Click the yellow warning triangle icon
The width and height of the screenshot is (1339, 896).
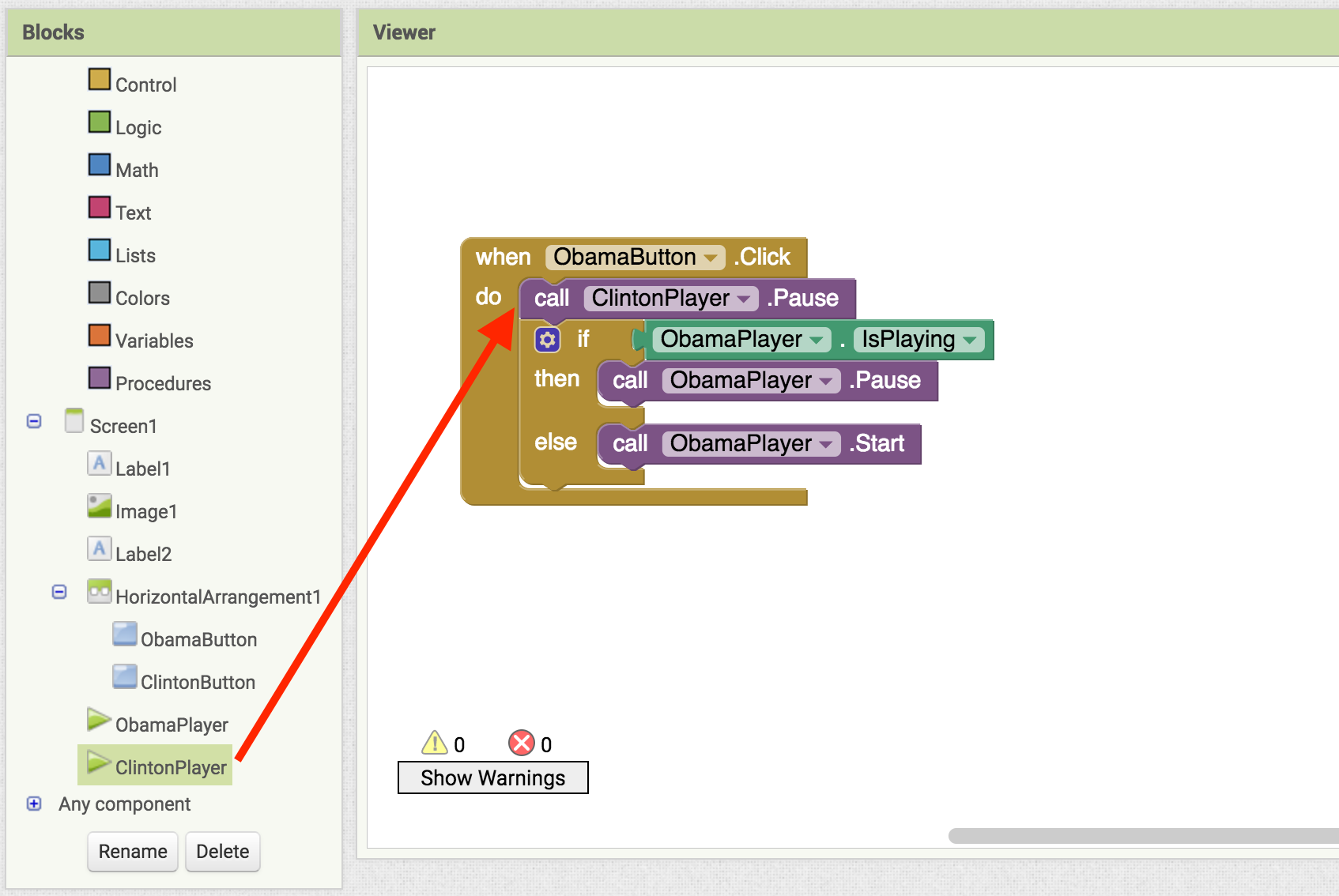[435, 743]
